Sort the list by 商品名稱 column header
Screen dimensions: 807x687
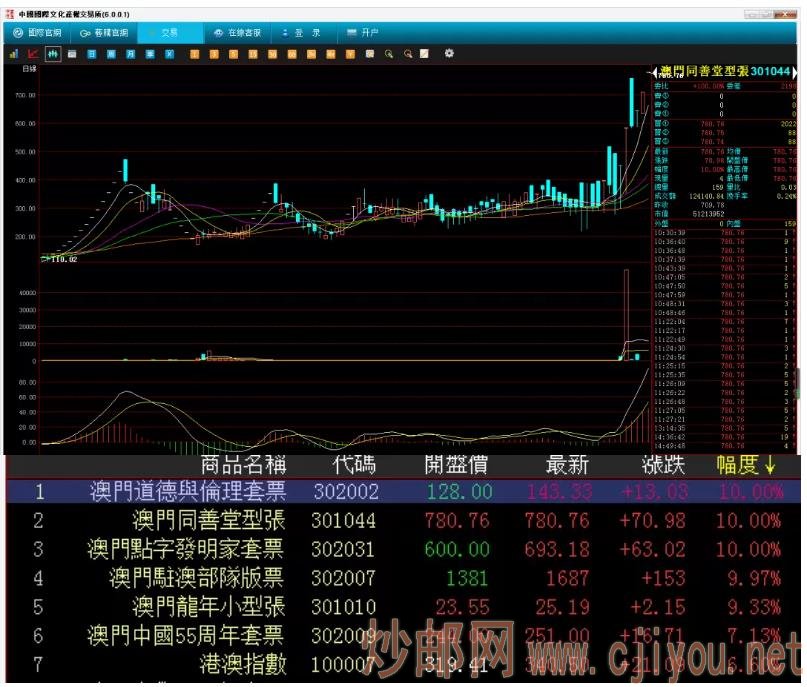coord(243,465)
